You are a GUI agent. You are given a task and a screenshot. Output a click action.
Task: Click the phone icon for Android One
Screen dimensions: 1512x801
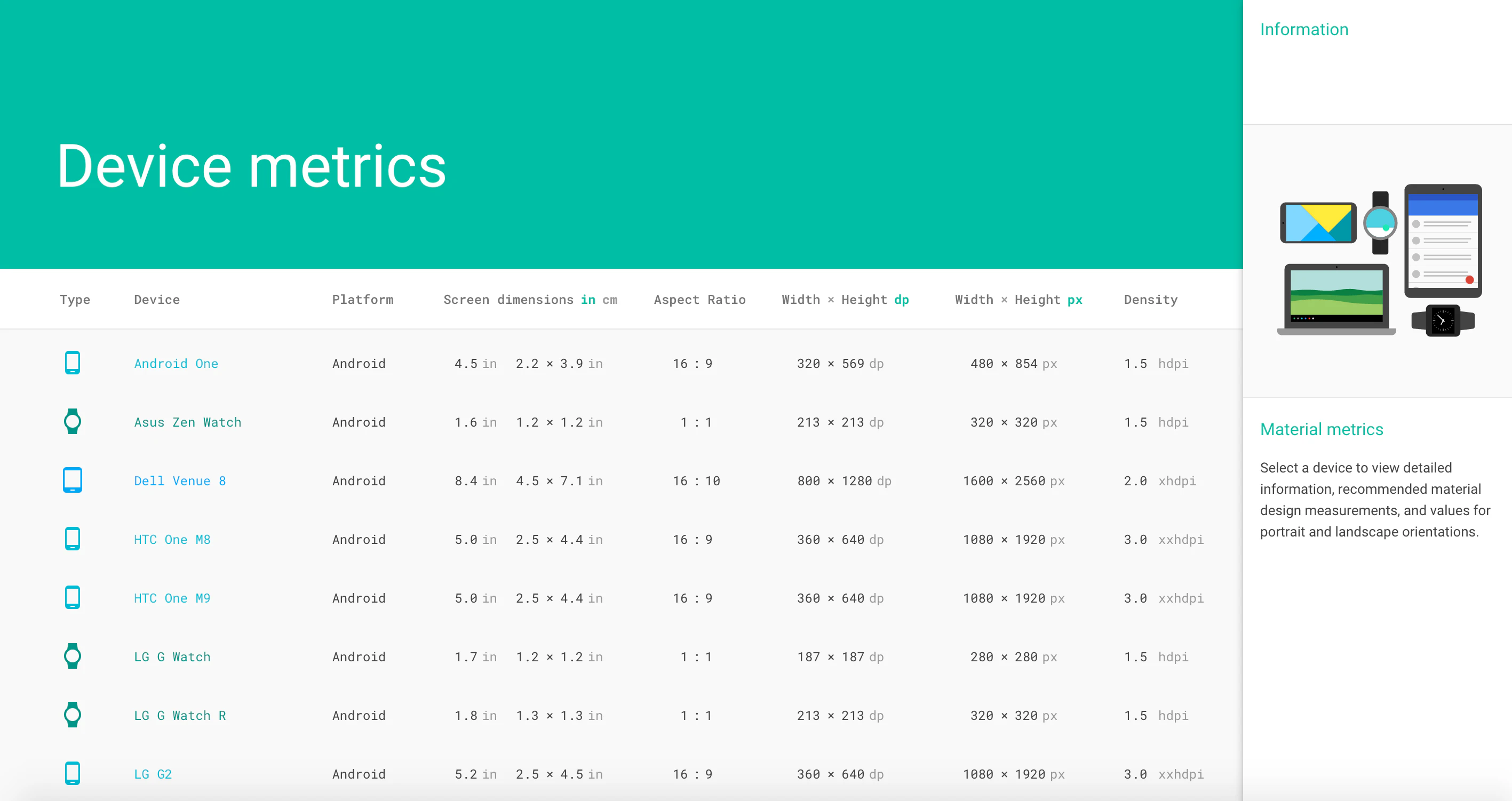click(72, 363)
